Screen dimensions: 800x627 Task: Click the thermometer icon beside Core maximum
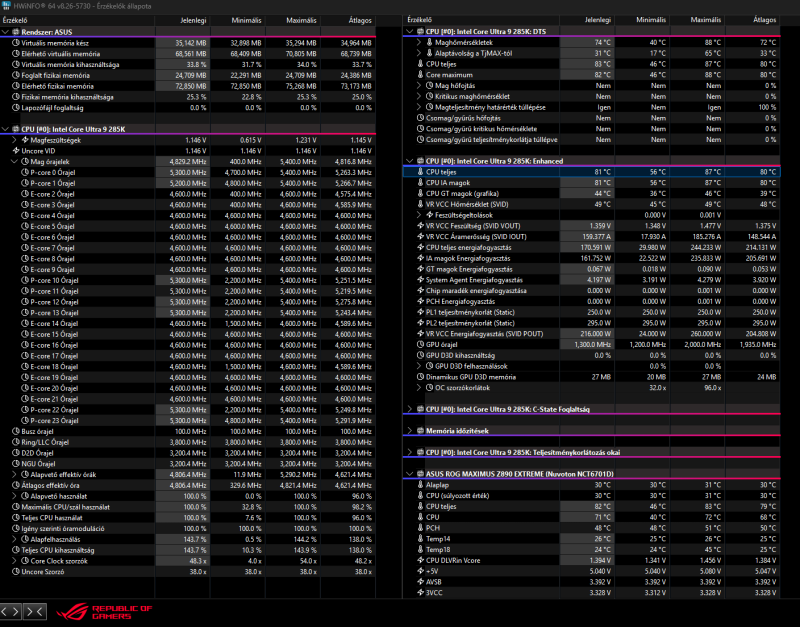point(420,74)
